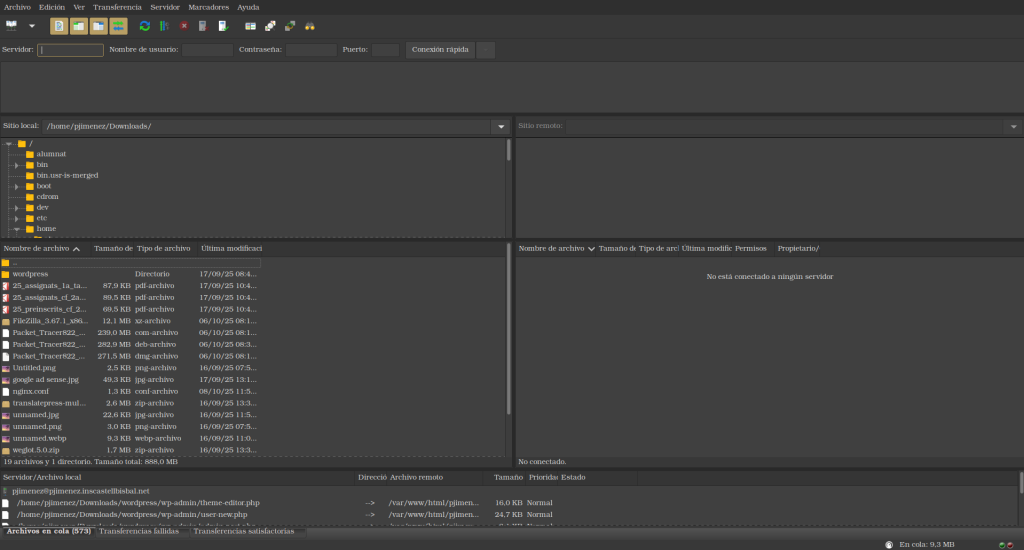This screenshot has width=1024, height=550.
Task: Click the Conexión rápida button
Action: (440, 50)
